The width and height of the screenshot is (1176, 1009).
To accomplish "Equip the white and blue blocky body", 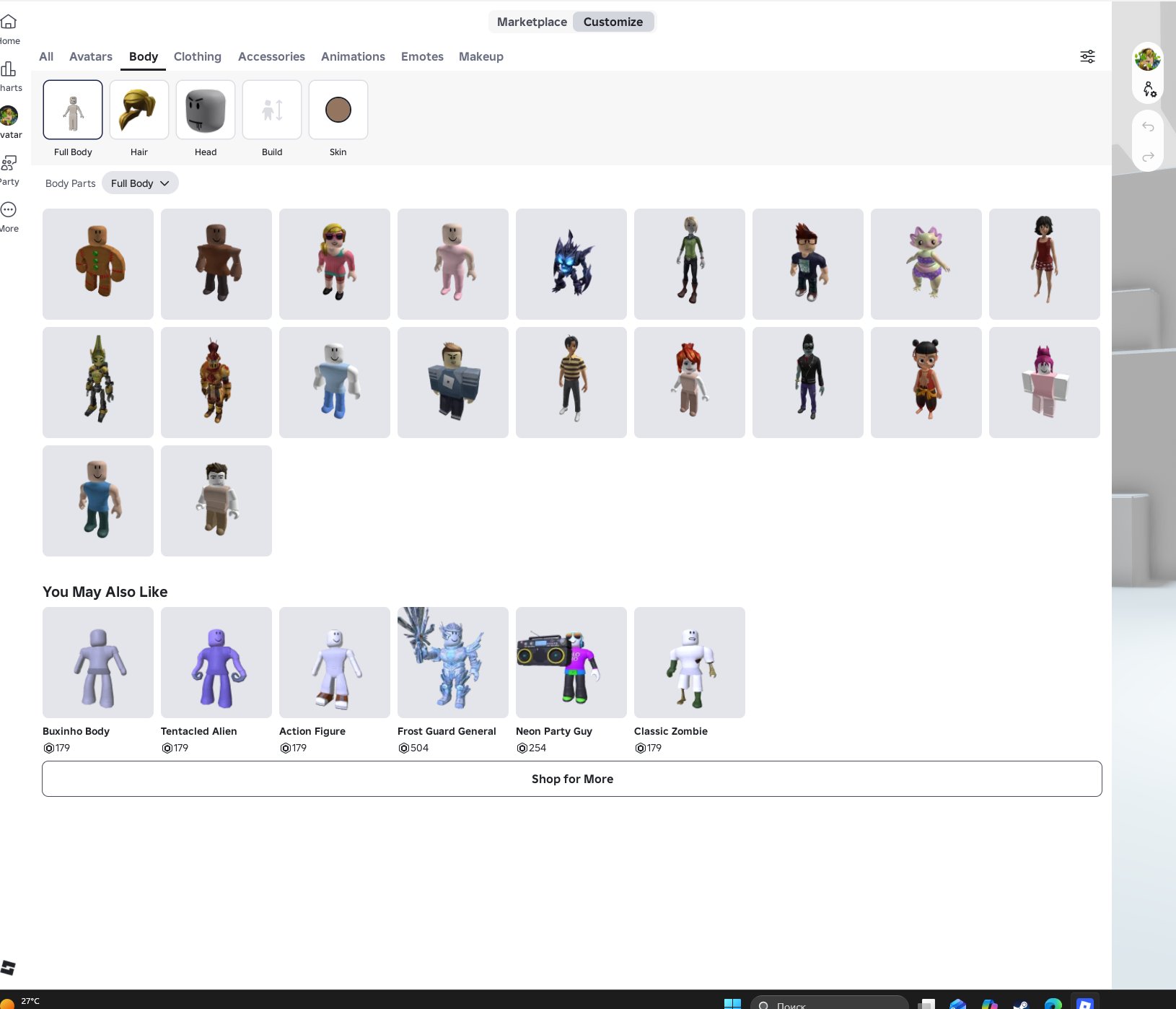I will click(x=335, y=383).
